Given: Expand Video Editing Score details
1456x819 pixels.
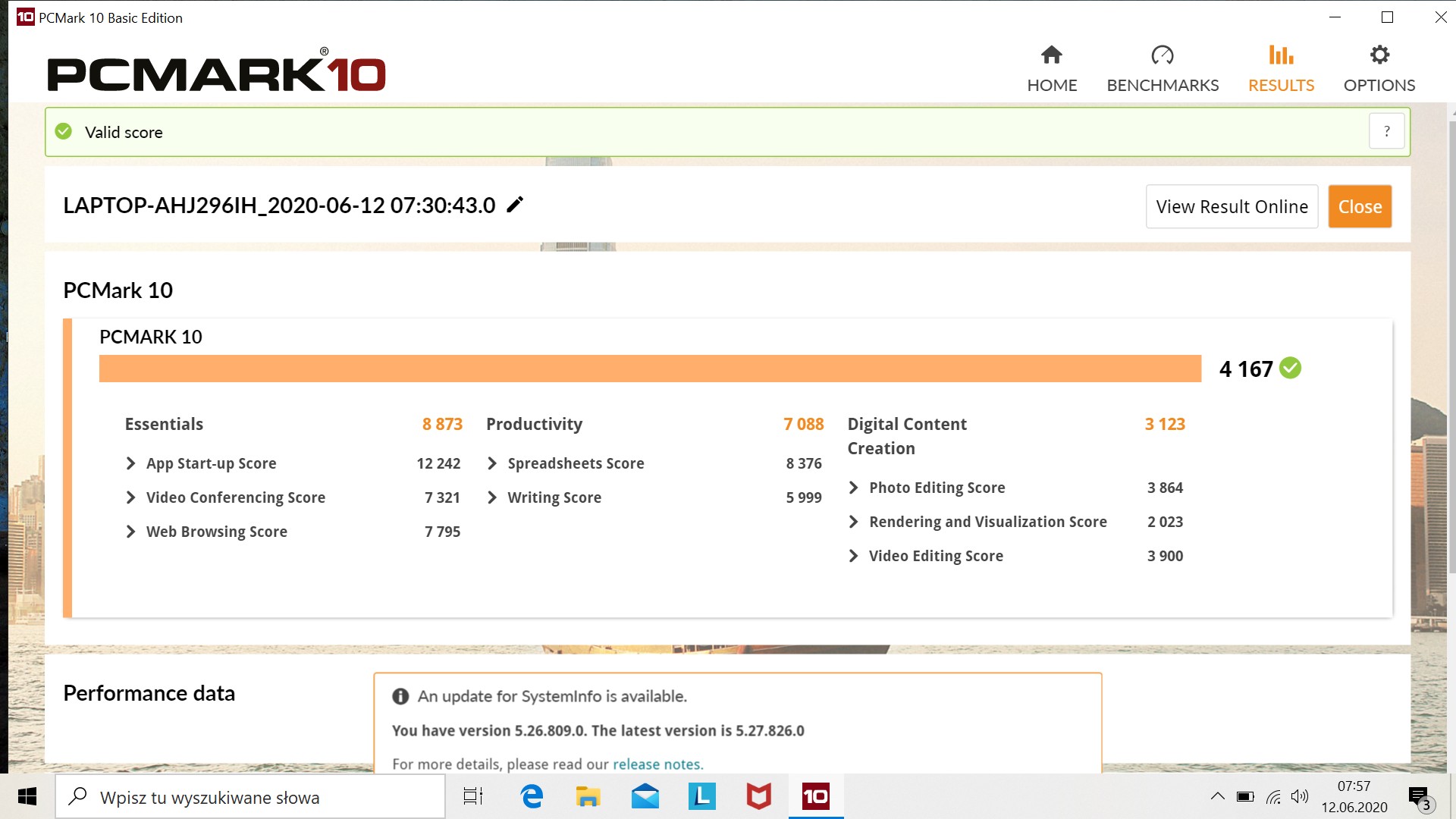Looking at the screenshot, I should tap(854, 556).
